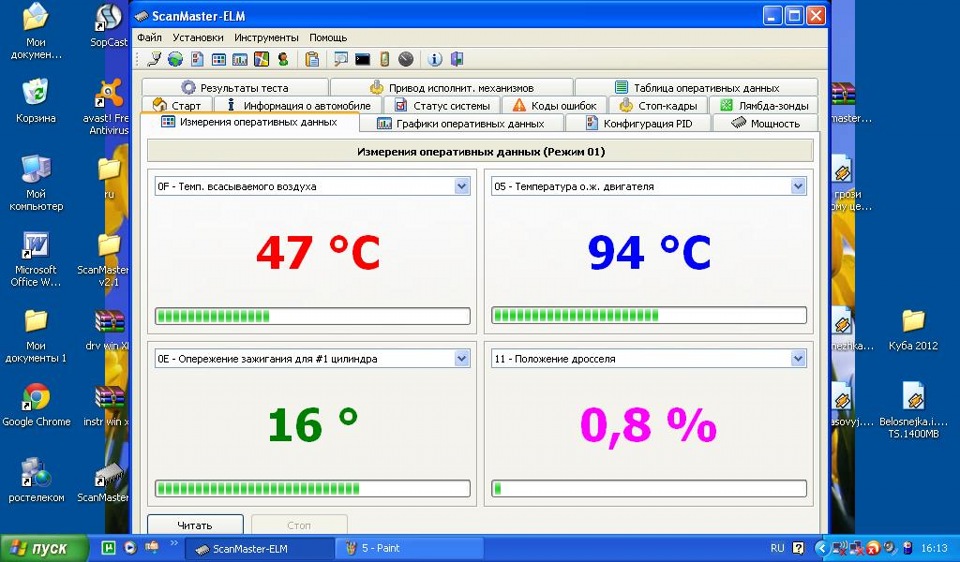This screenshot has width=960, height=562.
Task: Click the throttle position progress bar
Action: tap(649, 489)
